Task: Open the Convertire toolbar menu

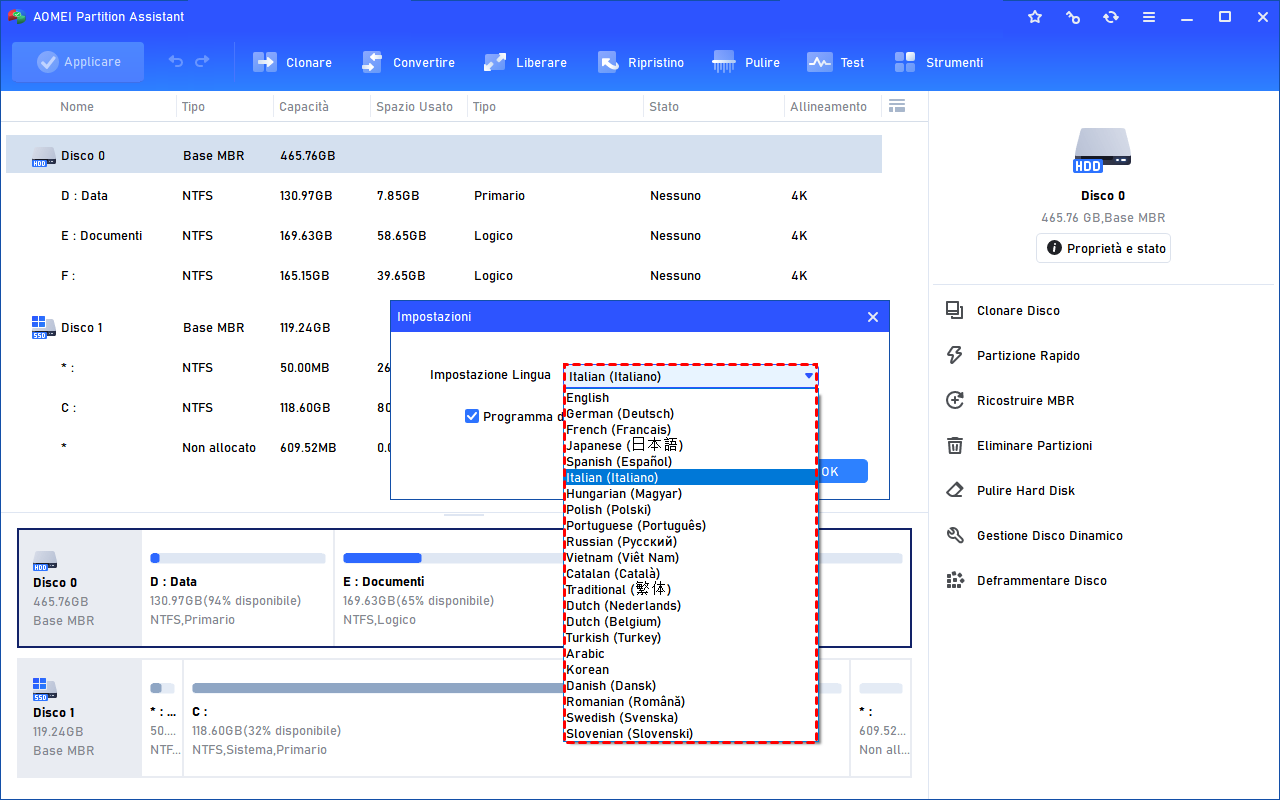Action: [408, 62]
